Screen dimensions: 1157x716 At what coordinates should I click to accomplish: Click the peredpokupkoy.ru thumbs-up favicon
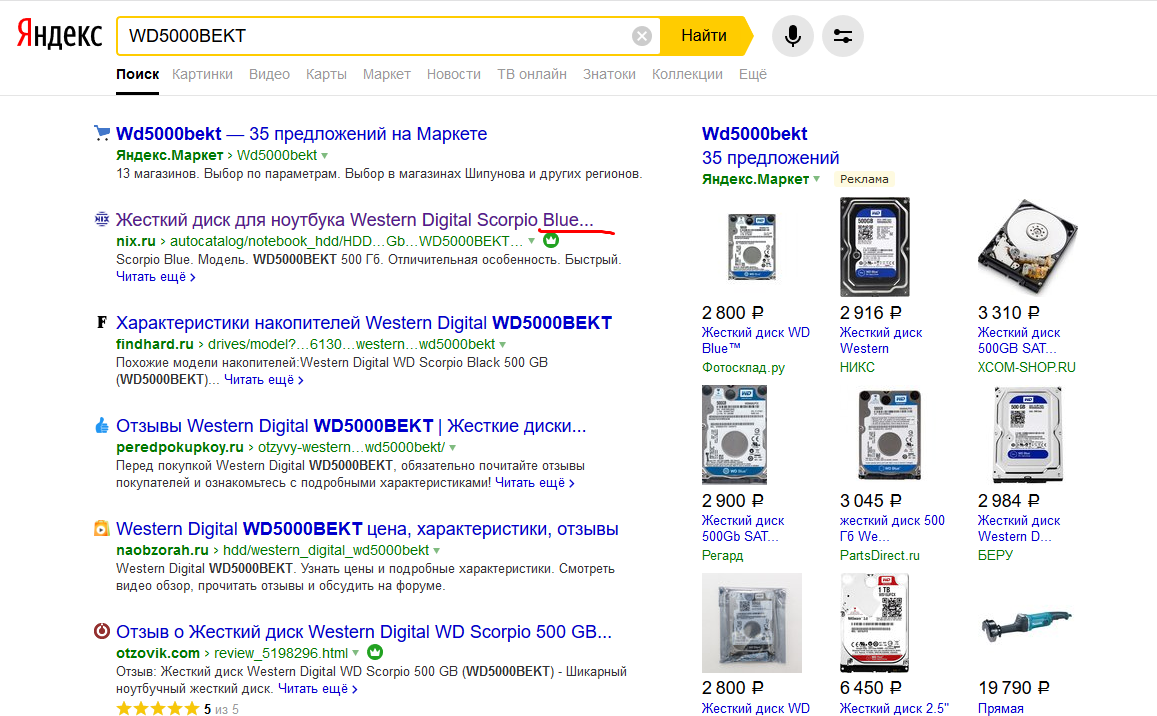click(102, 425)
